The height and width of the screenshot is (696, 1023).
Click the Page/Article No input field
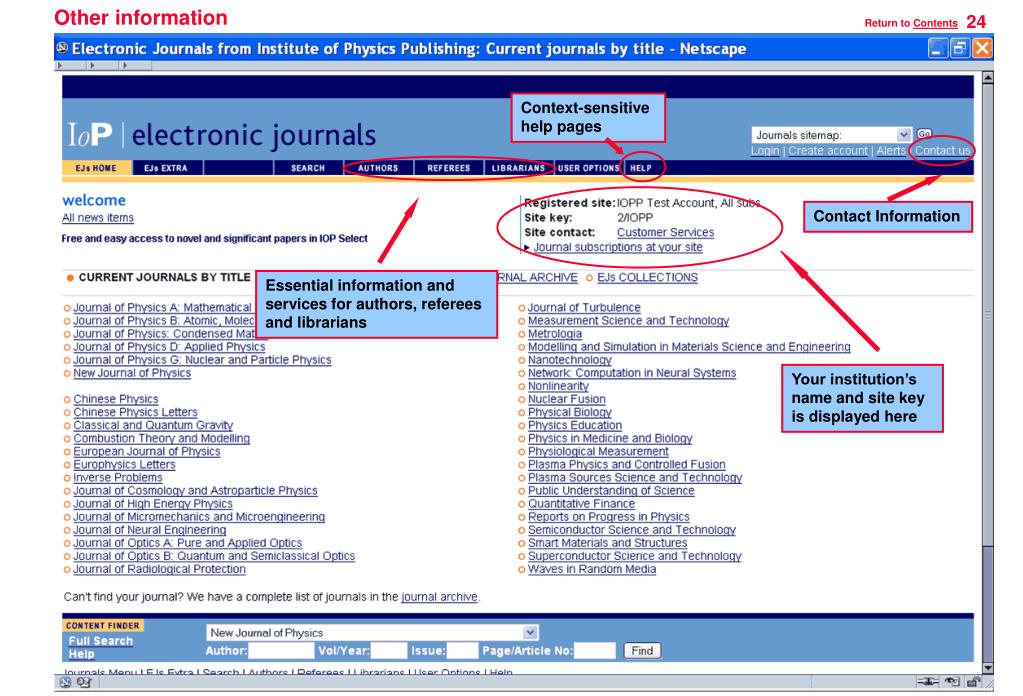click(594, 650)
